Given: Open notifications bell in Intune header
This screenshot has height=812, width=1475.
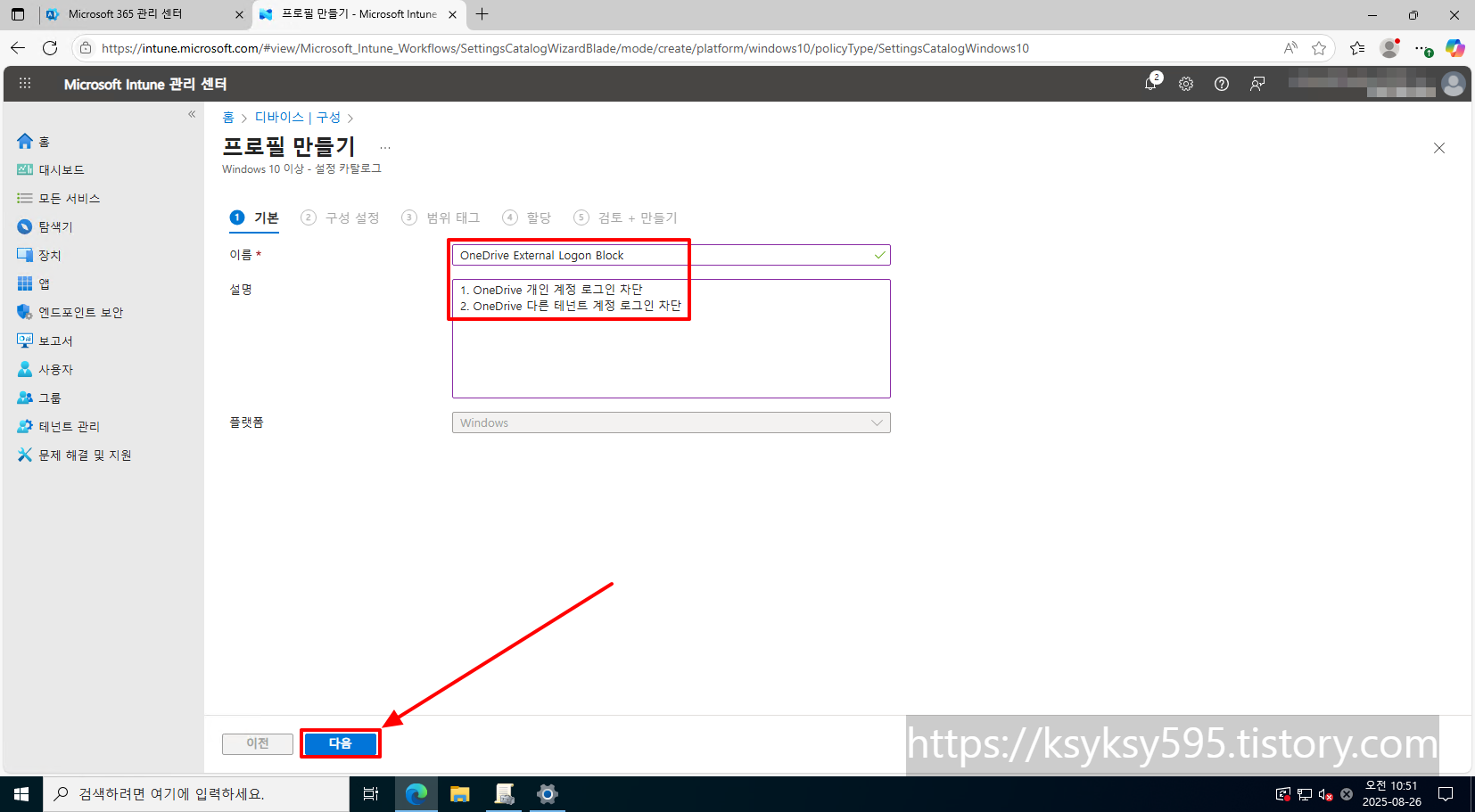Looking at the screenshot, I should tap(1151, 84).
